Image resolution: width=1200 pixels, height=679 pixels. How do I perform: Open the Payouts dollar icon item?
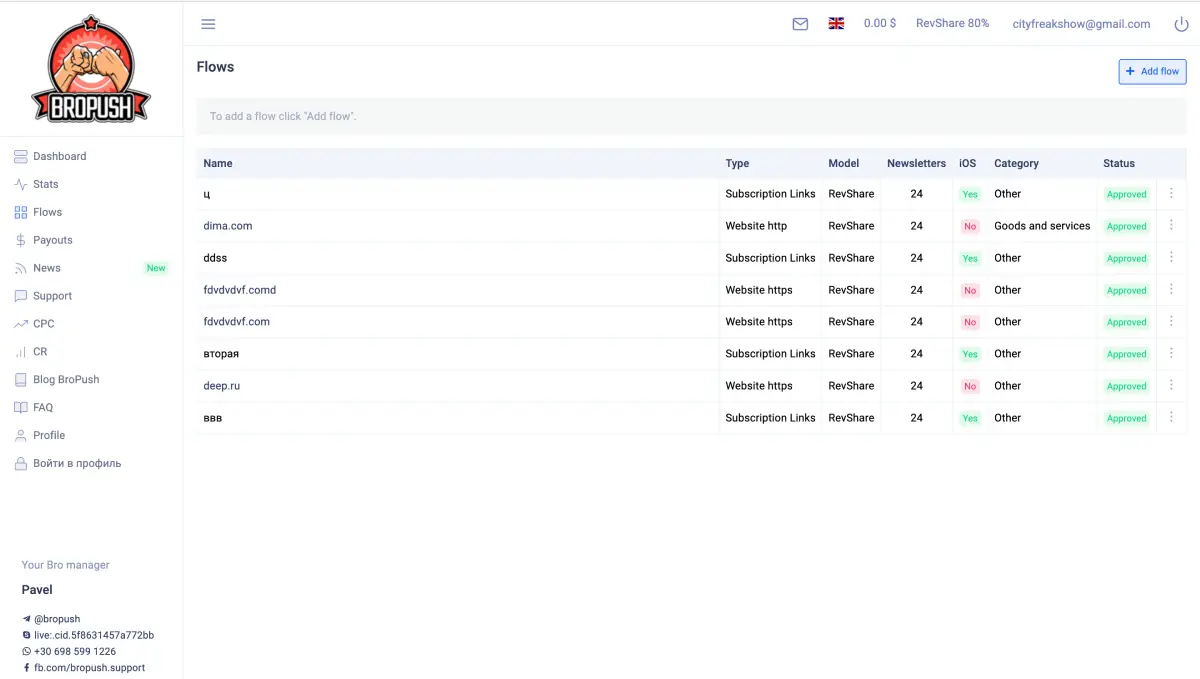pyautogui.click(x=52, y=240)
